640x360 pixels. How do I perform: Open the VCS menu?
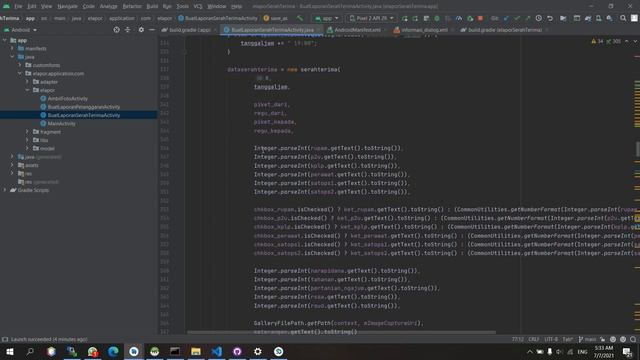pos(198,7)
